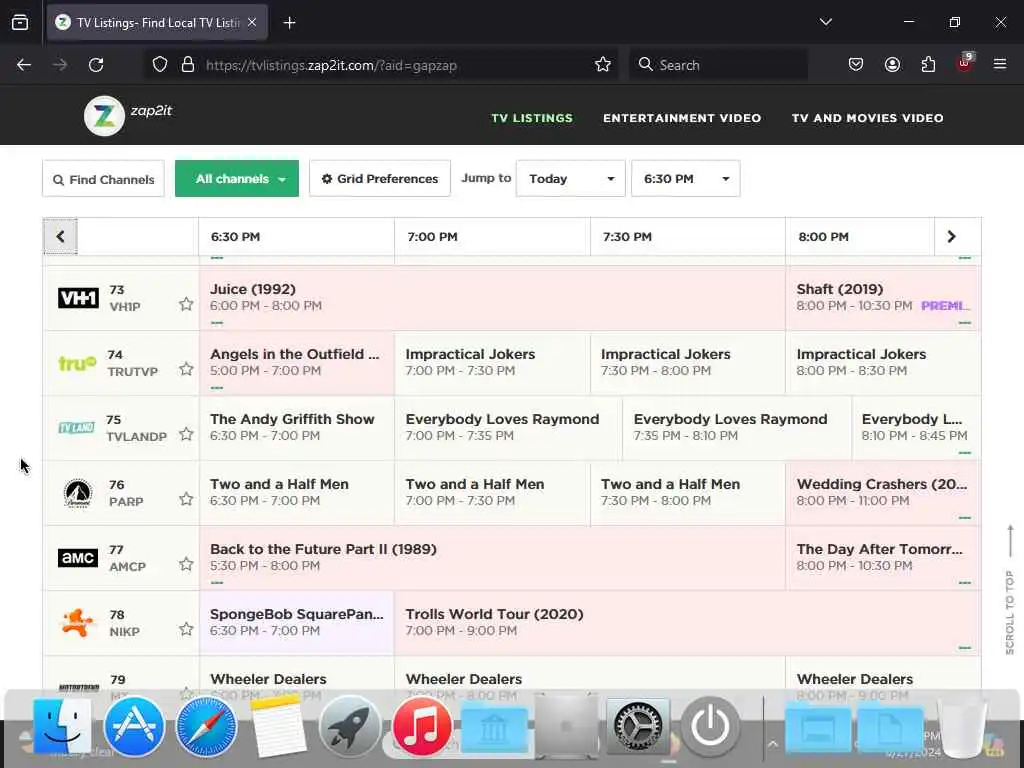
Task: Show later times with right chevron
Action: (x=952, y=236)
